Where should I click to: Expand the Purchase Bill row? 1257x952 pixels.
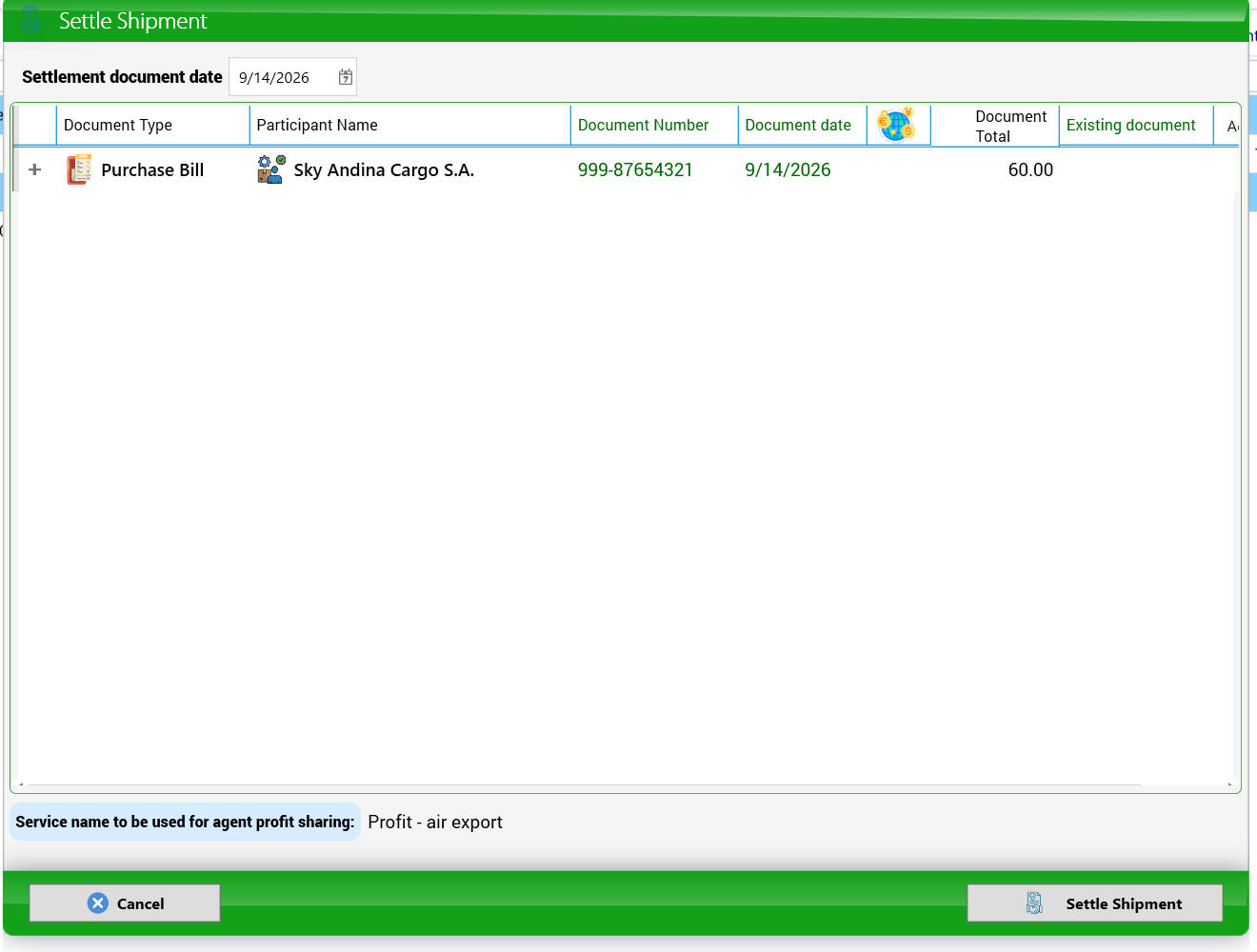(x=35, y=169)
